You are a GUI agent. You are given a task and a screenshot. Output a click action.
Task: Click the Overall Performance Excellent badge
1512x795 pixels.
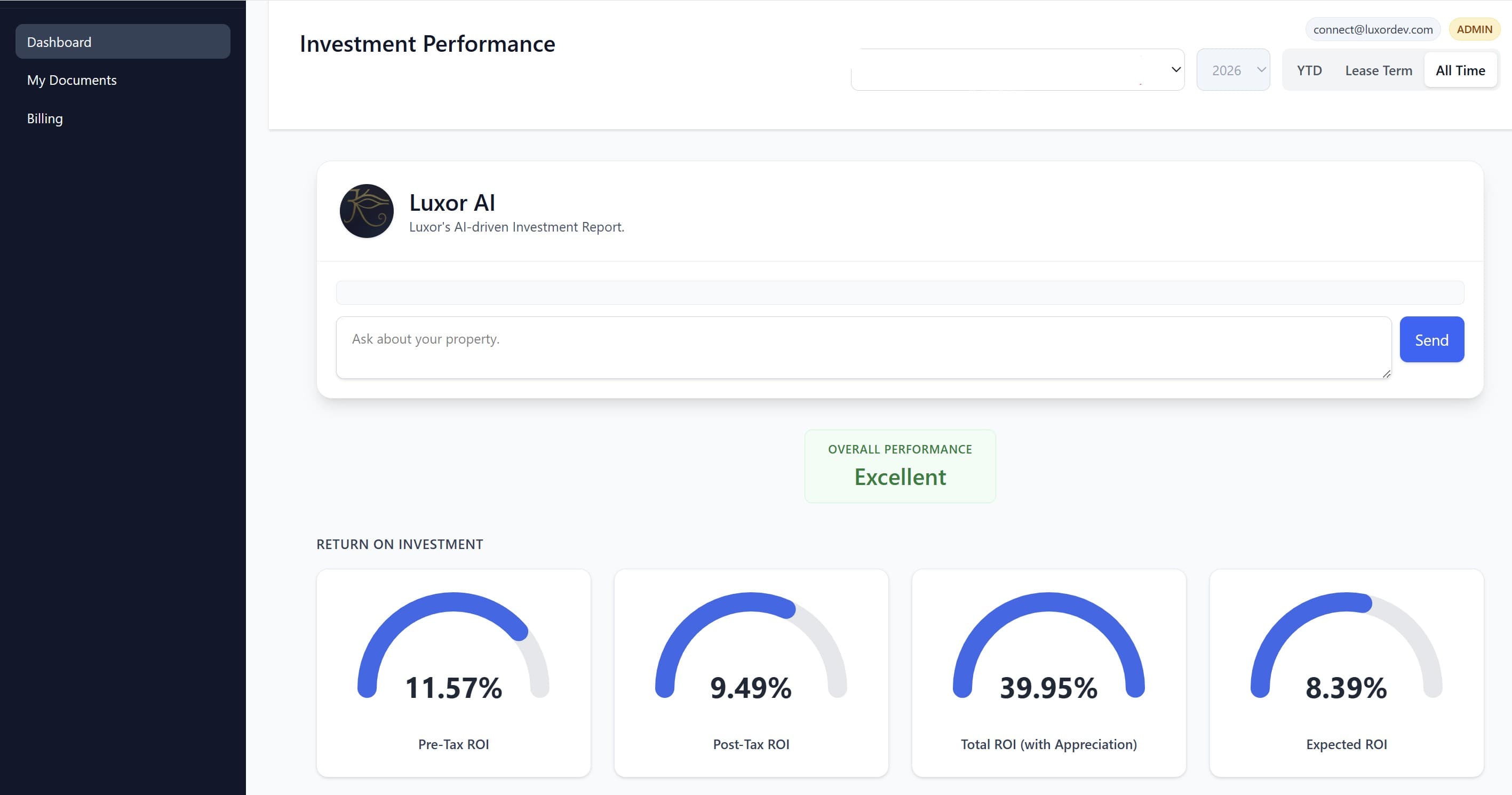click(x=900, y=466)
